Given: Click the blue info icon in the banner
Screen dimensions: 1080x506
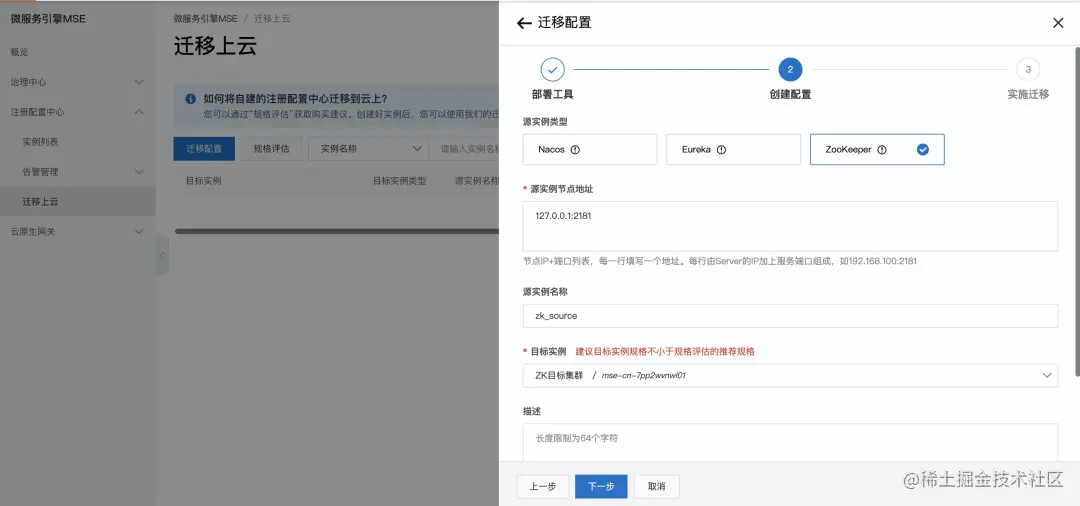Looking at the screenshot, I should pyautogui.click(x=191, y=99).
